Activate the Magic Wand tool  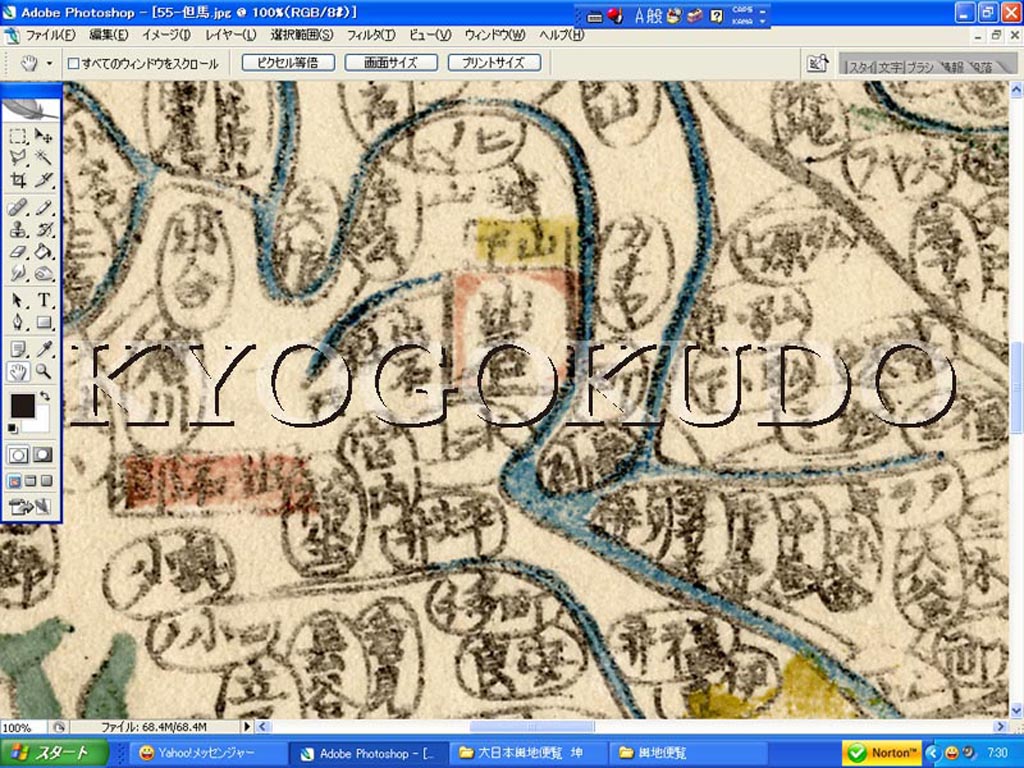(x=43, y=157)
